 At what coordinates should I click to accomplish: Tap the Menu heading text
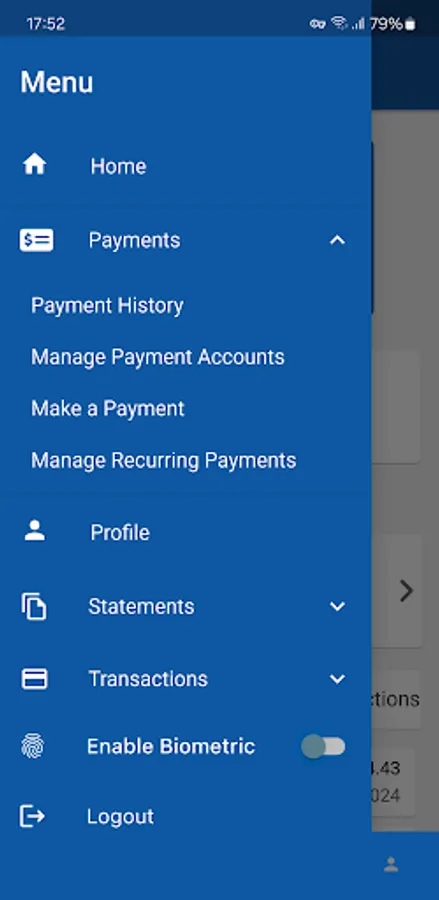point(57,82)
